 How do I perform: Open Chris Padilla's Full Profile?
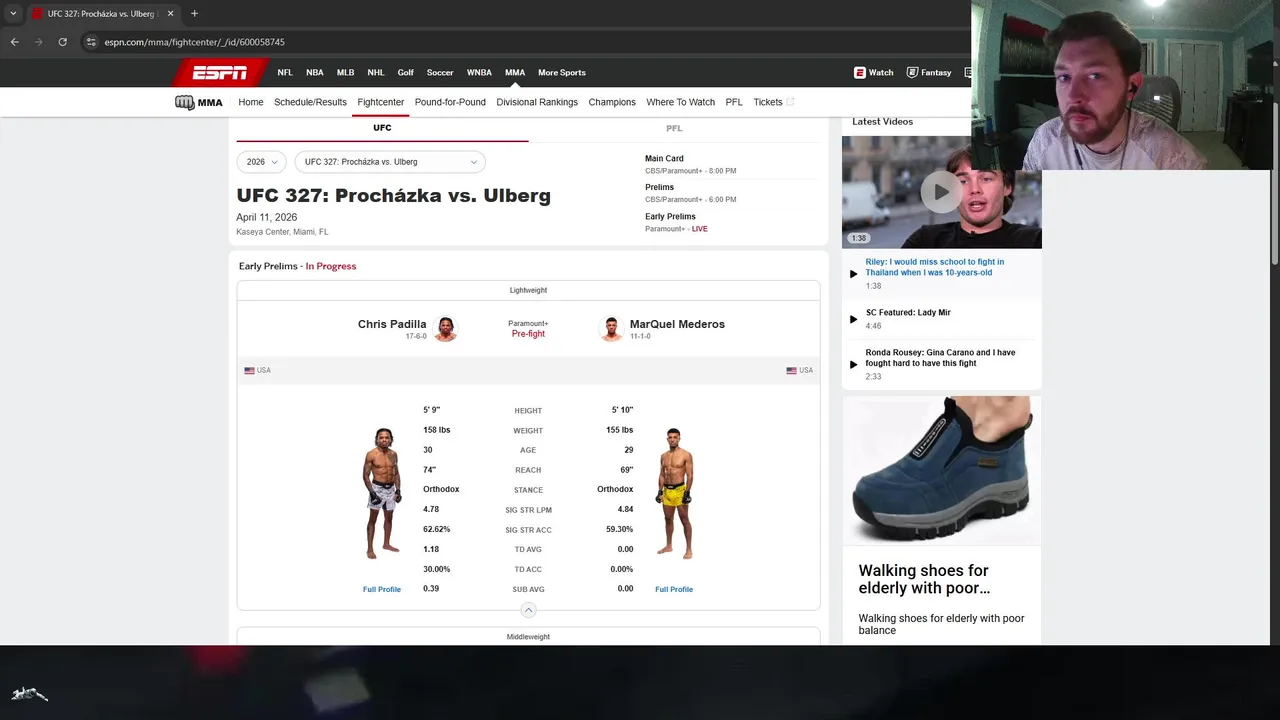coord(382,589)
